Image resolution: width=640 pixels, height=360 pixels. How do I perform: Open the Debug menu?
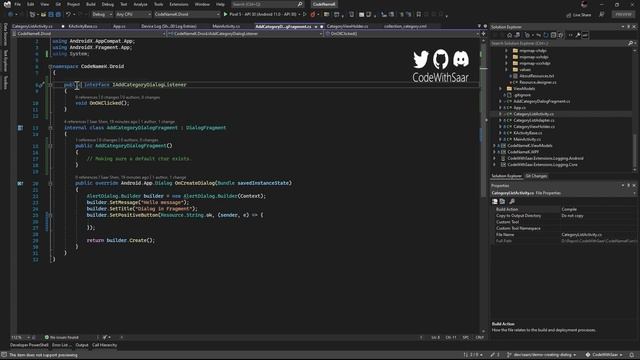(x=108, y=4)
